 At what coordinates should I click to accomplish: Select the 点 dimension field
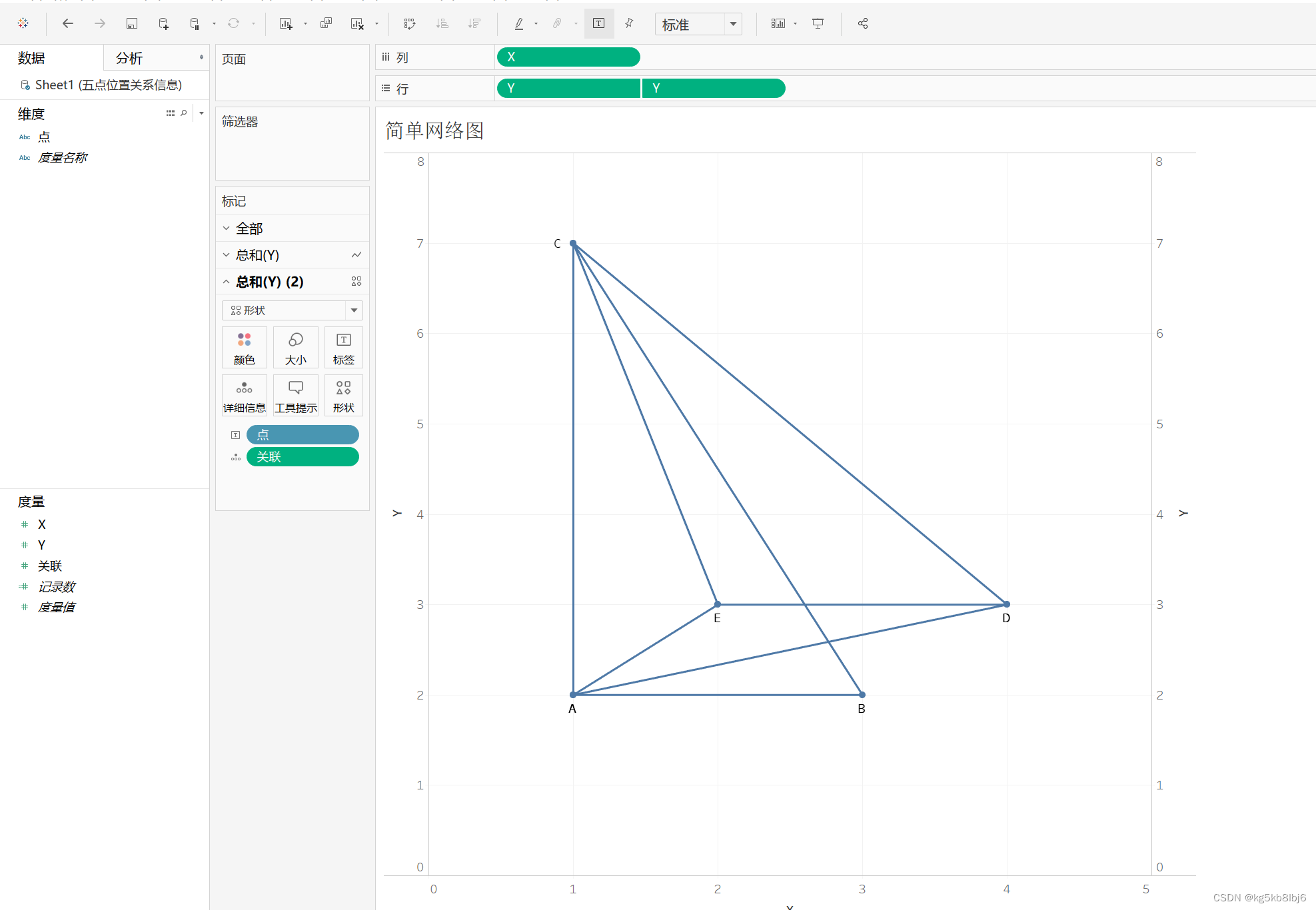point(44,137)
